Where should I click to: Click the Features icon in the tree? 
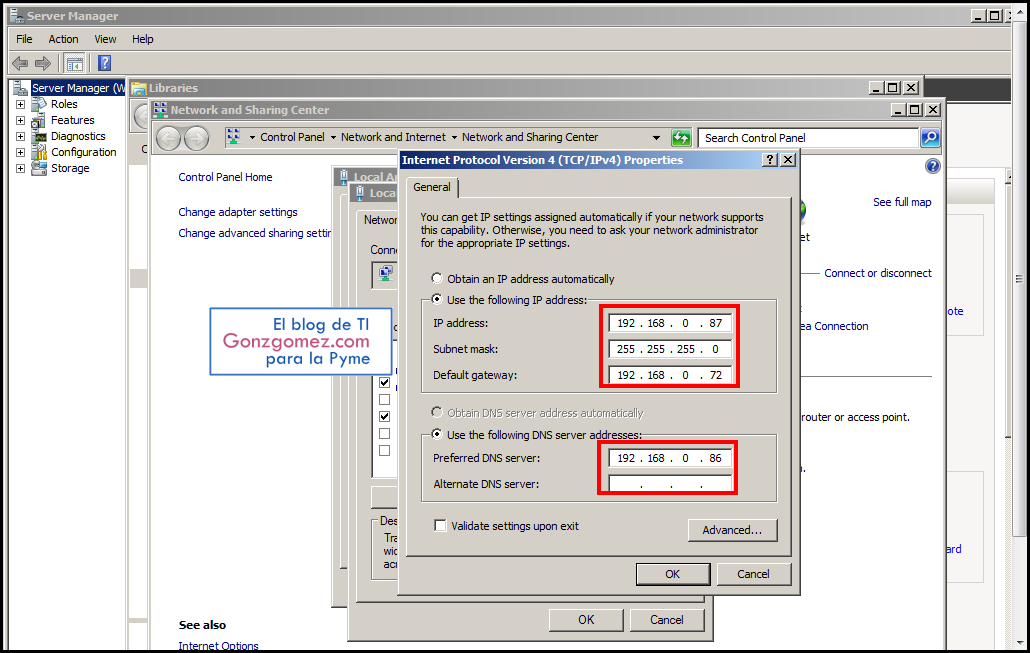39,120
